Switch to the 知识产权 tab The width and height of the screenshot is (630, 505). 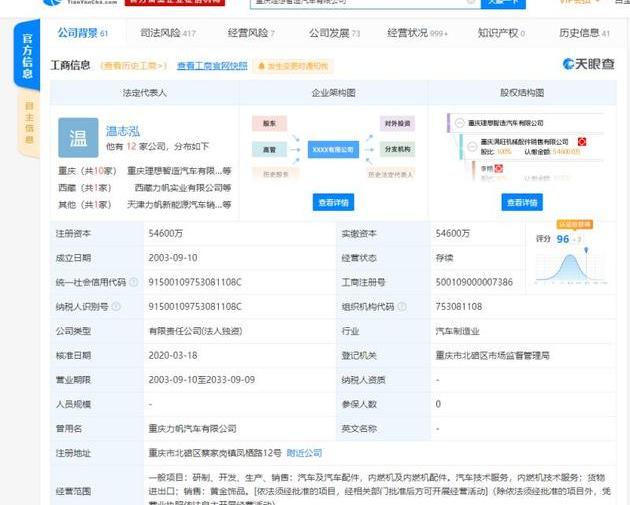click(501, 33)
